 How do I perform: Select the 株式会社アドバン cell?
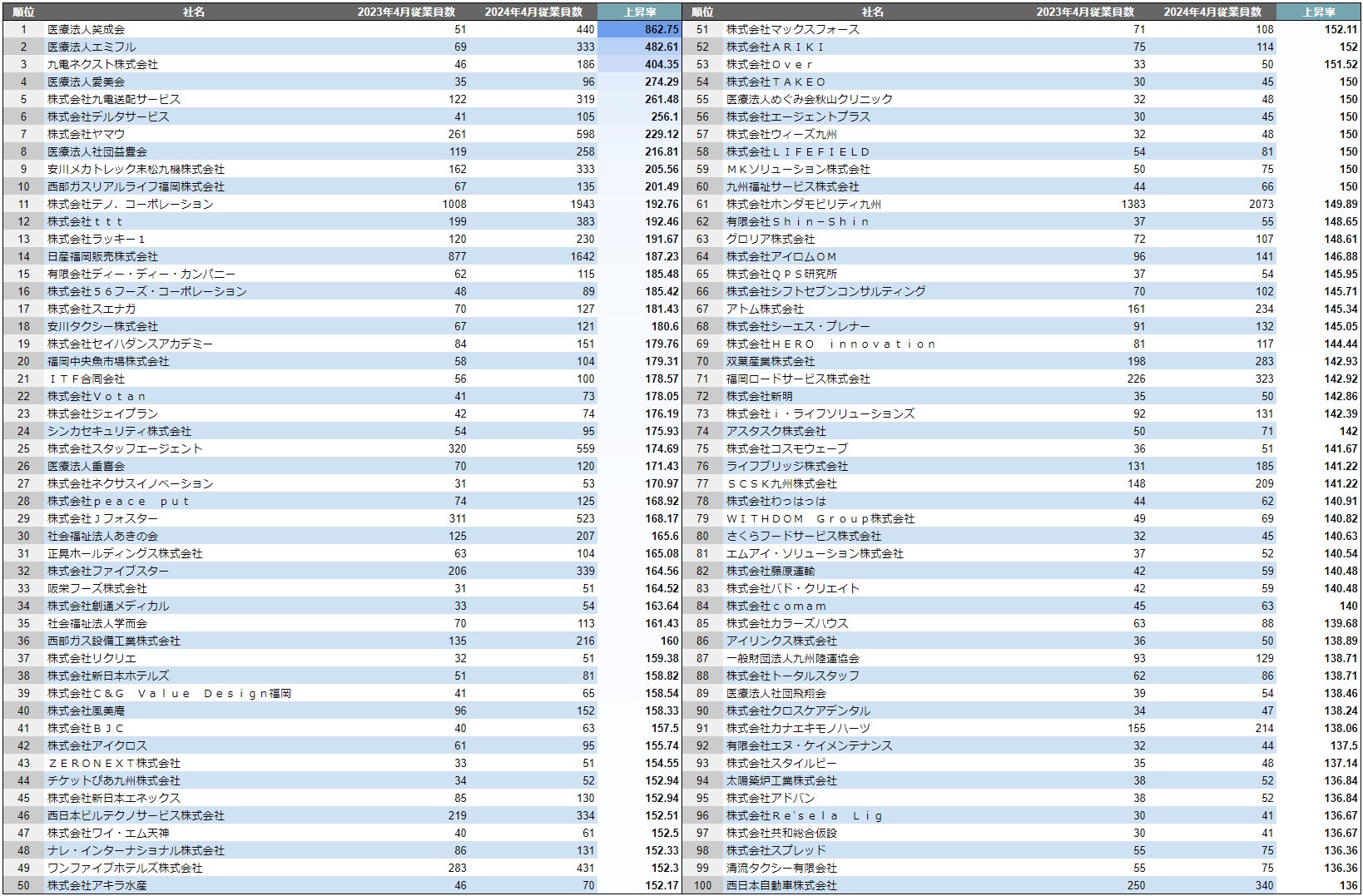click(x=771, y=798)
